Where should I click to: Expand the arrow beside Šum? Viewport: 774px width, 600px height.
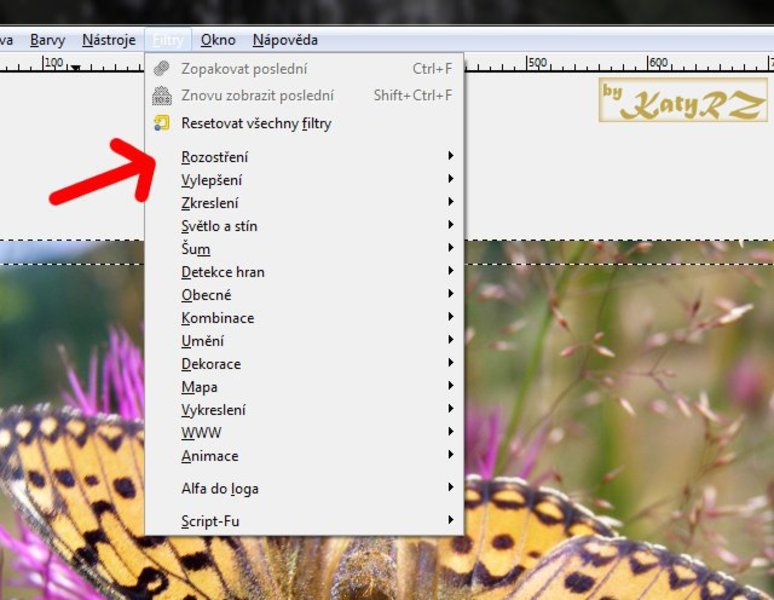pyautogui.click(x=450, y=248)
